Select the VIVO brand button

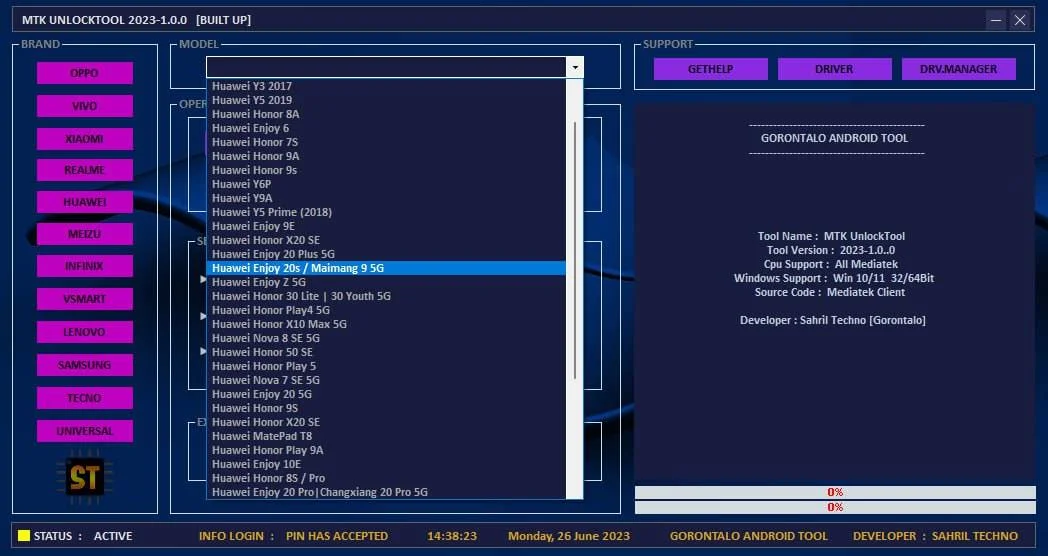[x=85, y=106]
